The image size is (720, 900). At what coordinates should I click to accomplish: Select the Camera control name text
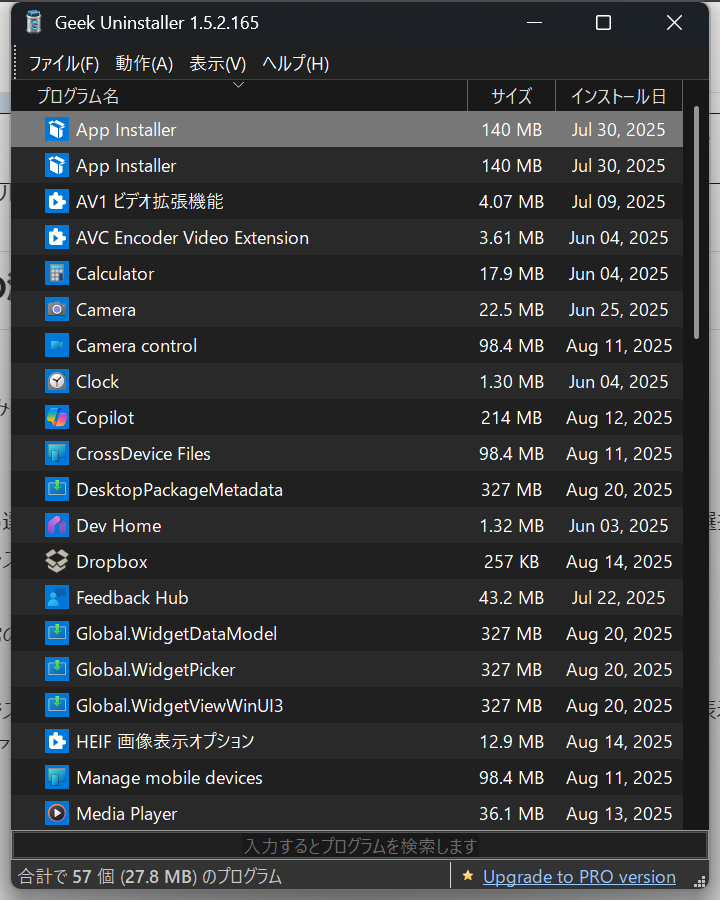[137, 346]
